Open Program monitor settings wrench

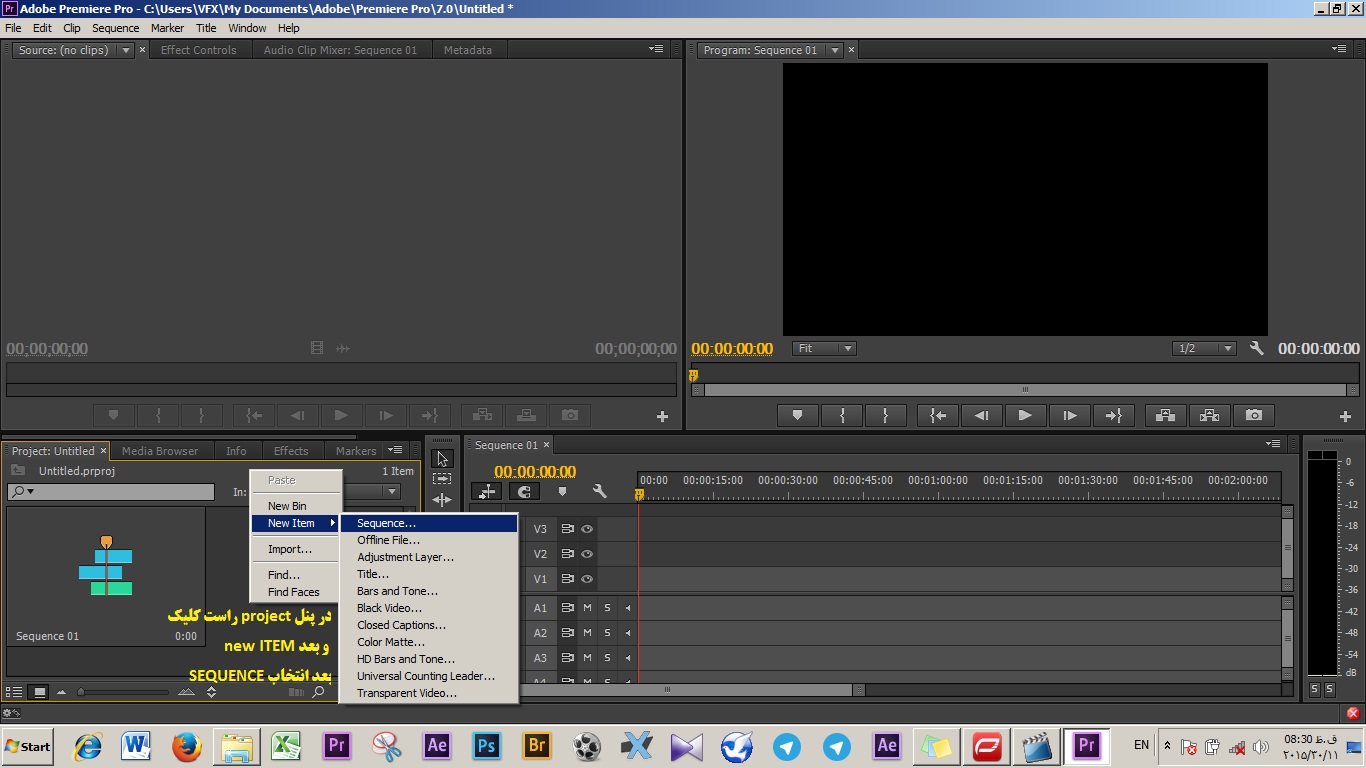click(1257, 348)
